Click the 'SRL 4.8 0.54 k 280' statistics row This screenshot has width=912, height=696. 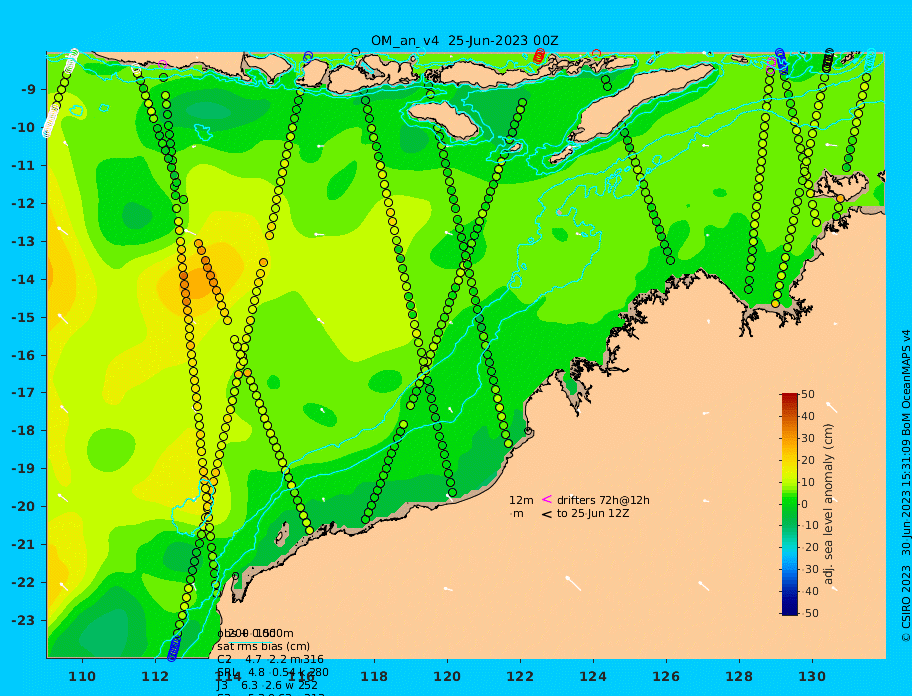tap(273, 672)
